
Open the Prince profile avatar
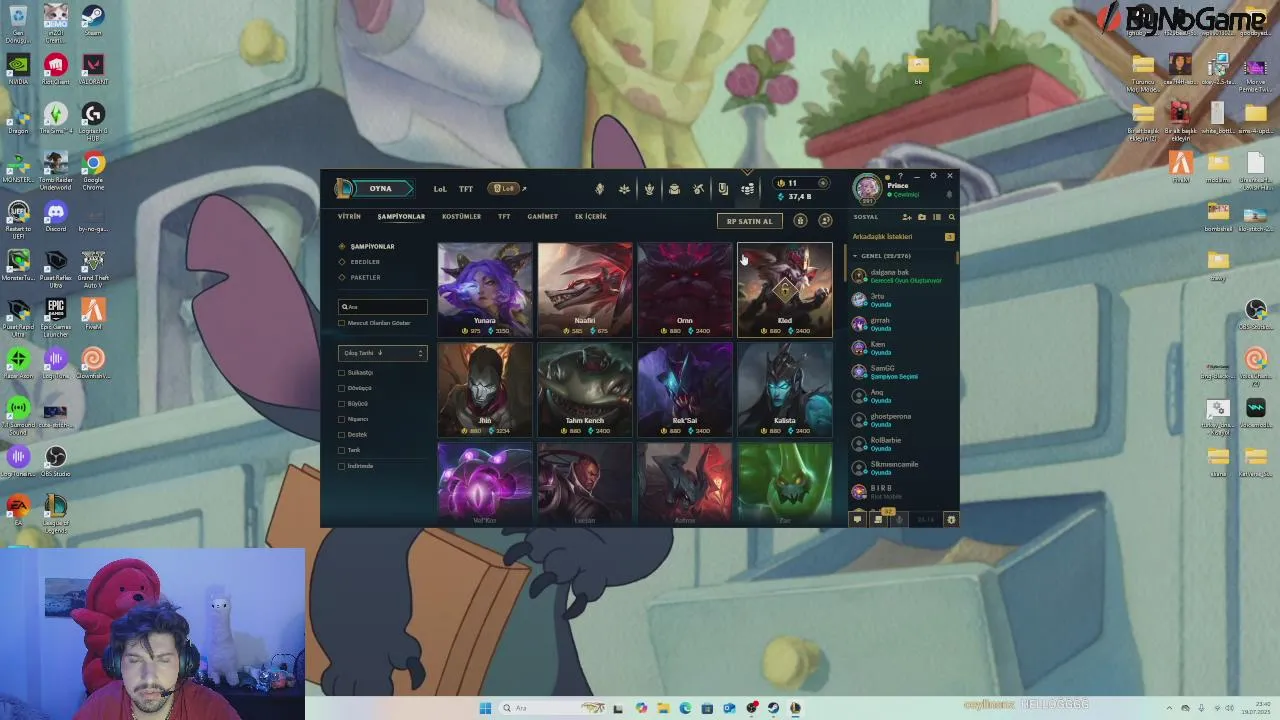tap(867, 188)
